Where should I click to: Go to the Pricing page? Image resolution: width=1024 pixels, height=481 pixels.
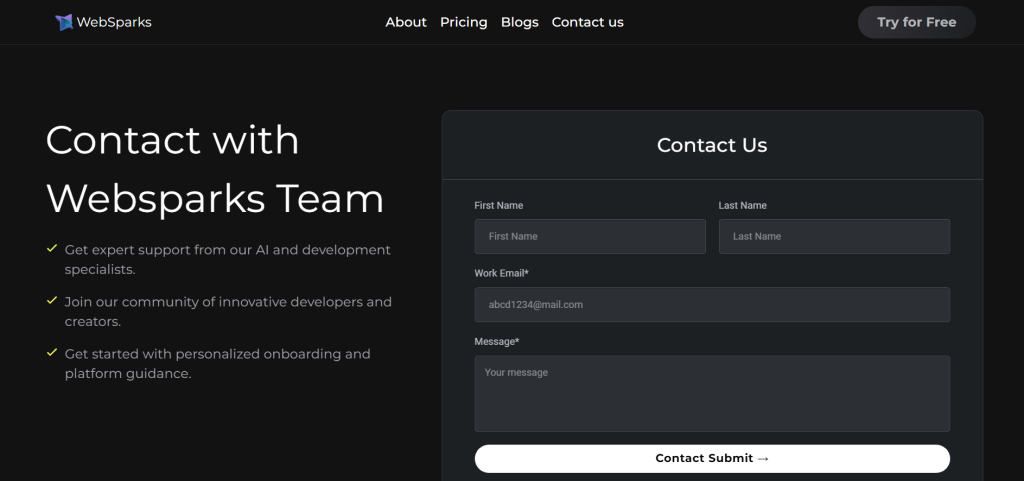click(x=464, y=22)
